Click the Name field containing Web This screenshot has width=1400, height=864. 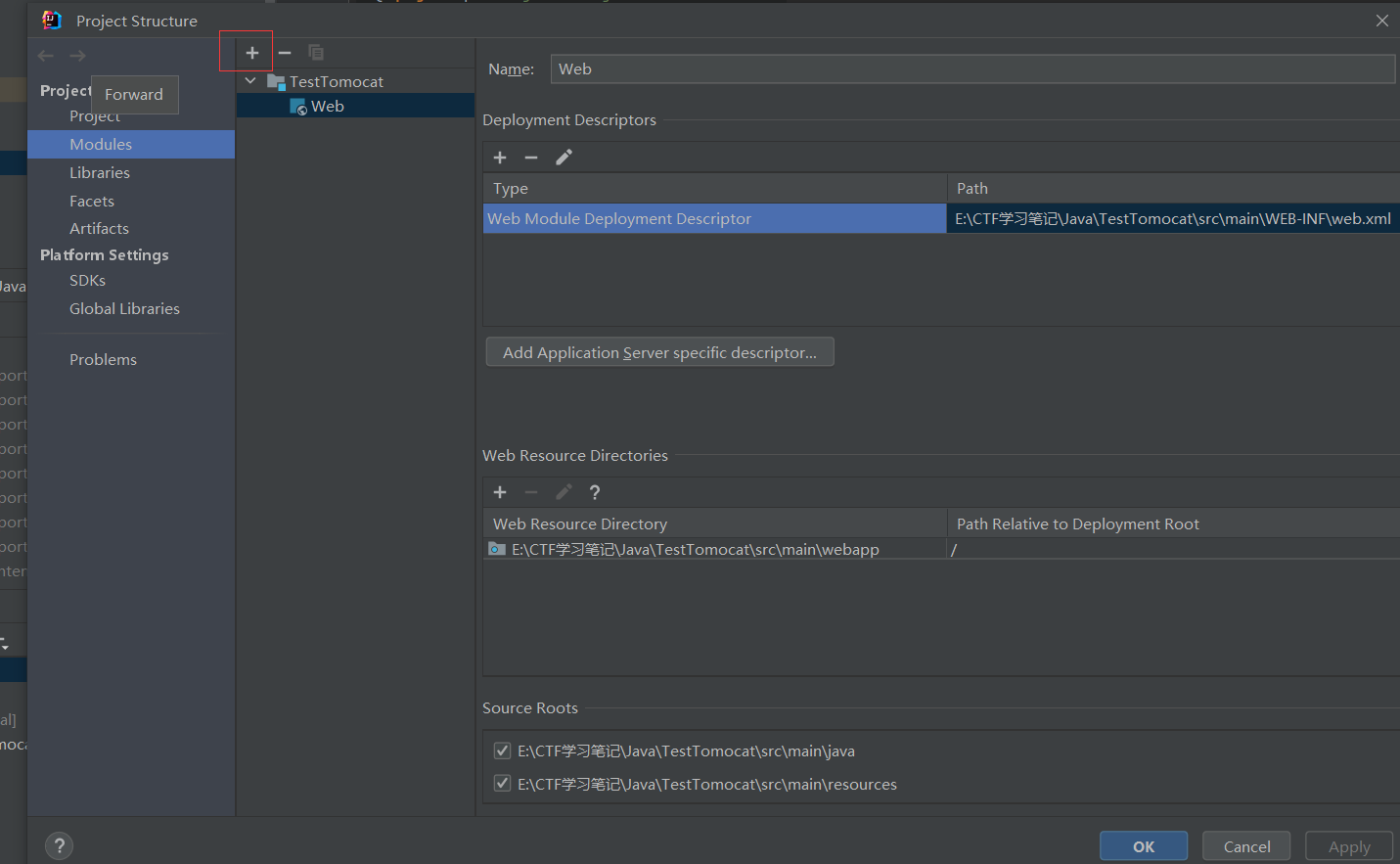point(972,68)
